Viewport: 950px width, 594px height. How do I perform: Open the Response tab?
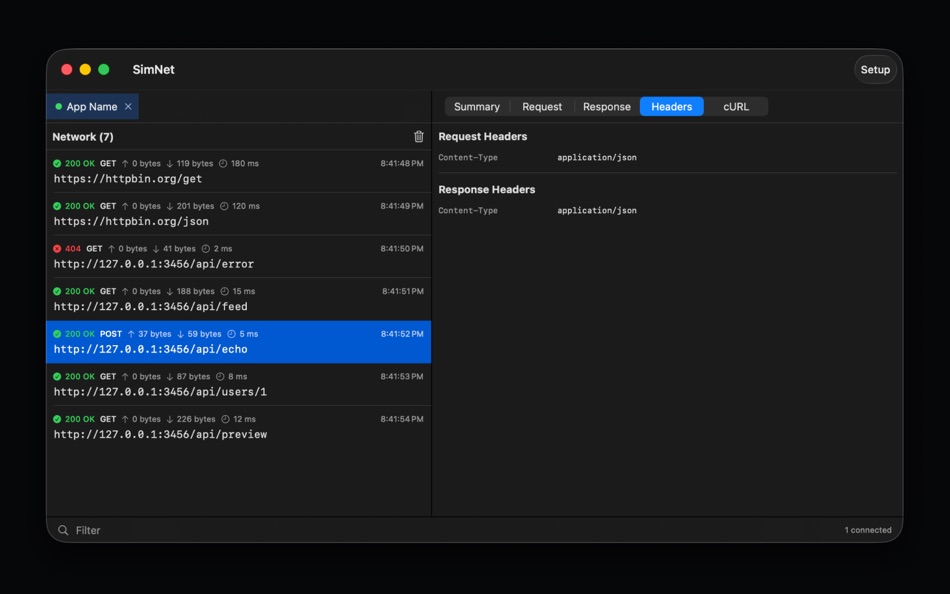pyautogui.click(x=606, y=106)
